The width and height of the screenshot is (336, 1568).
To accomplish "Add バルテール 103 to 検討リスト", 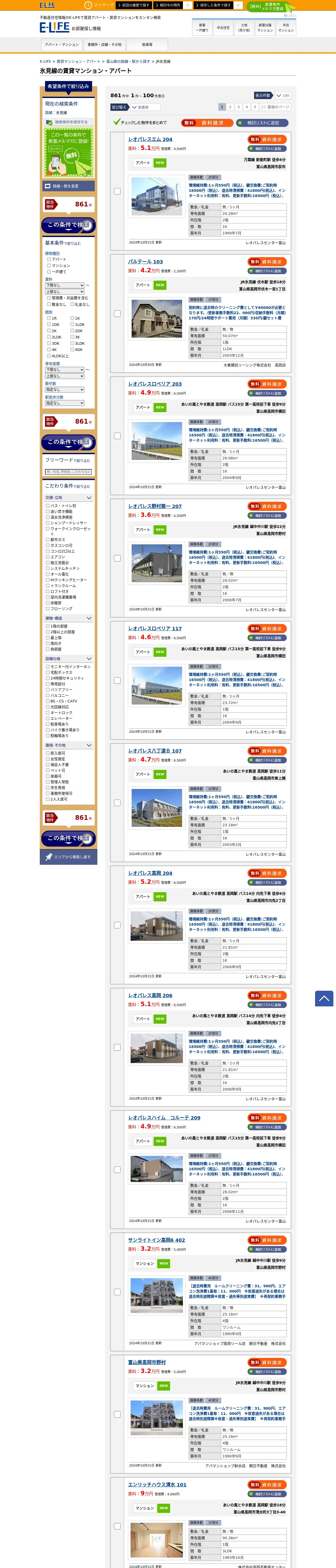I will pyautogui.click(x=268, y=271).
